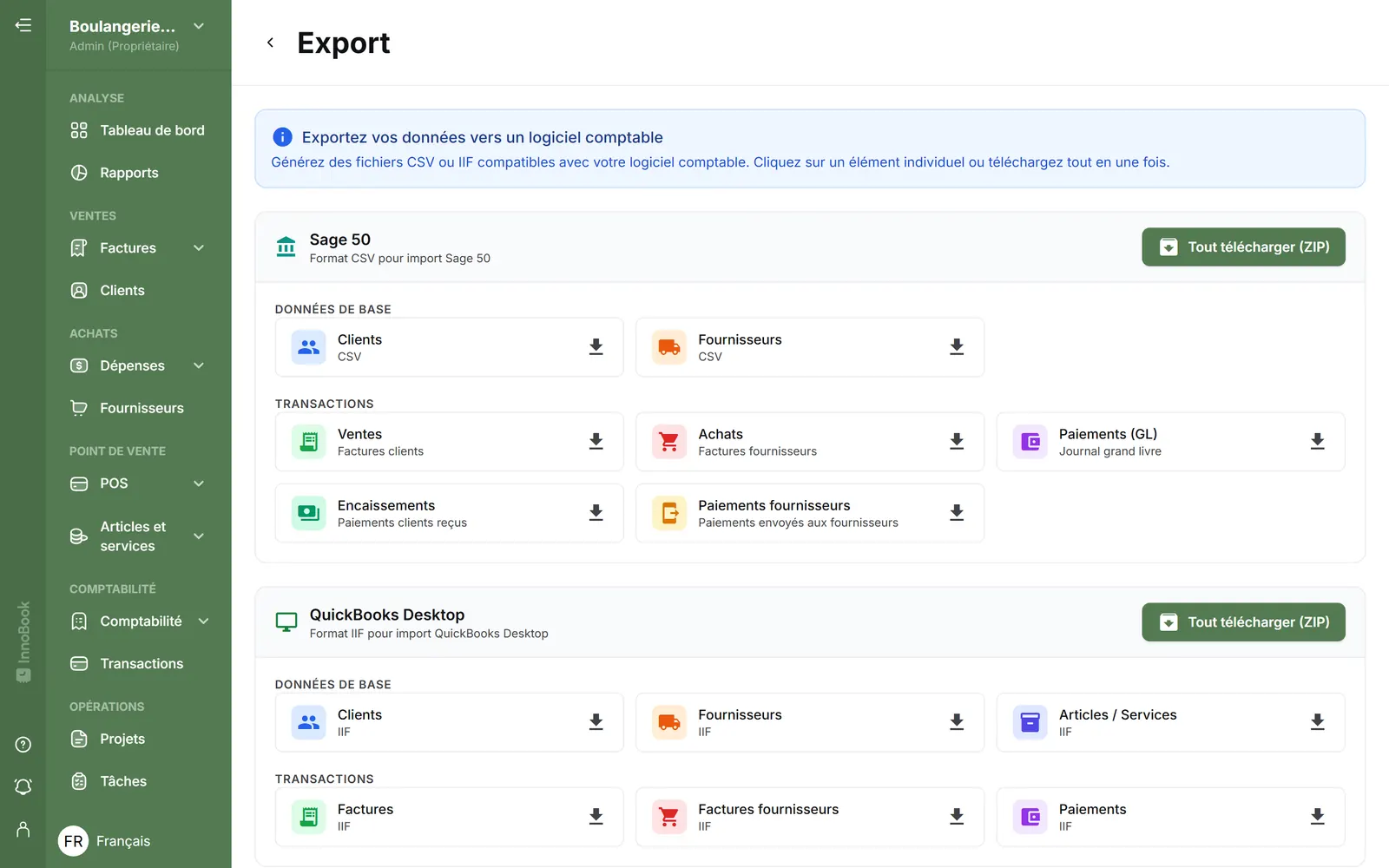The height and width of the screenshot is (868, 1389).
Task: Click the blue info icon in banner
Action: [282, 137]
